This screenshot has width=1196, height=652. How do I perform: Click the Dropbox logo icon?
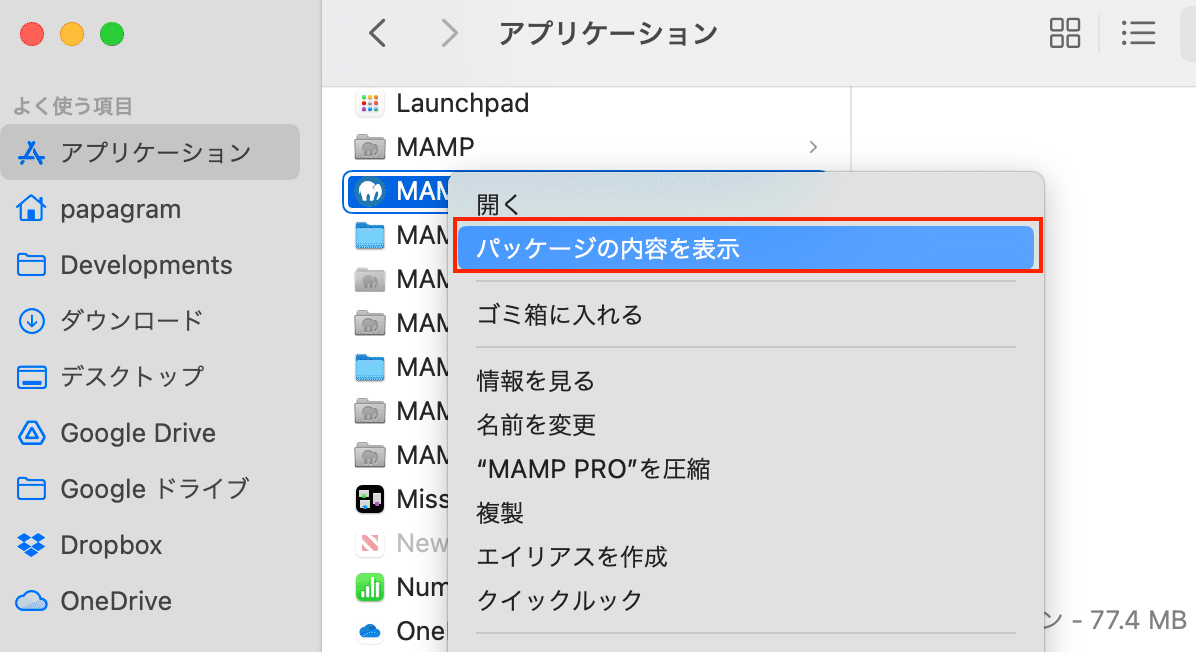click(x=31, y=544)
